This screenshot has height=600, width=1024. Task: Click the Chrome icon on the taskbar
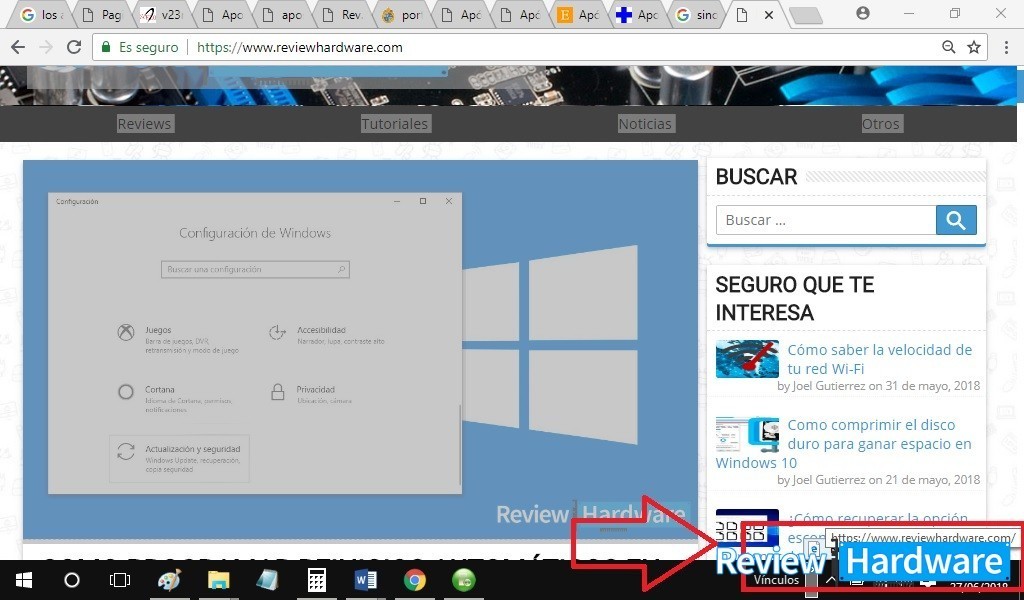pos(415,580)
